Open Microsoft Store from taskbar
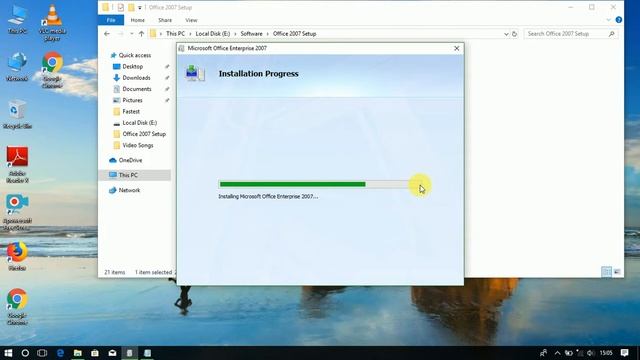This screenshot has width=640, height=360. (x=95, y=353)
